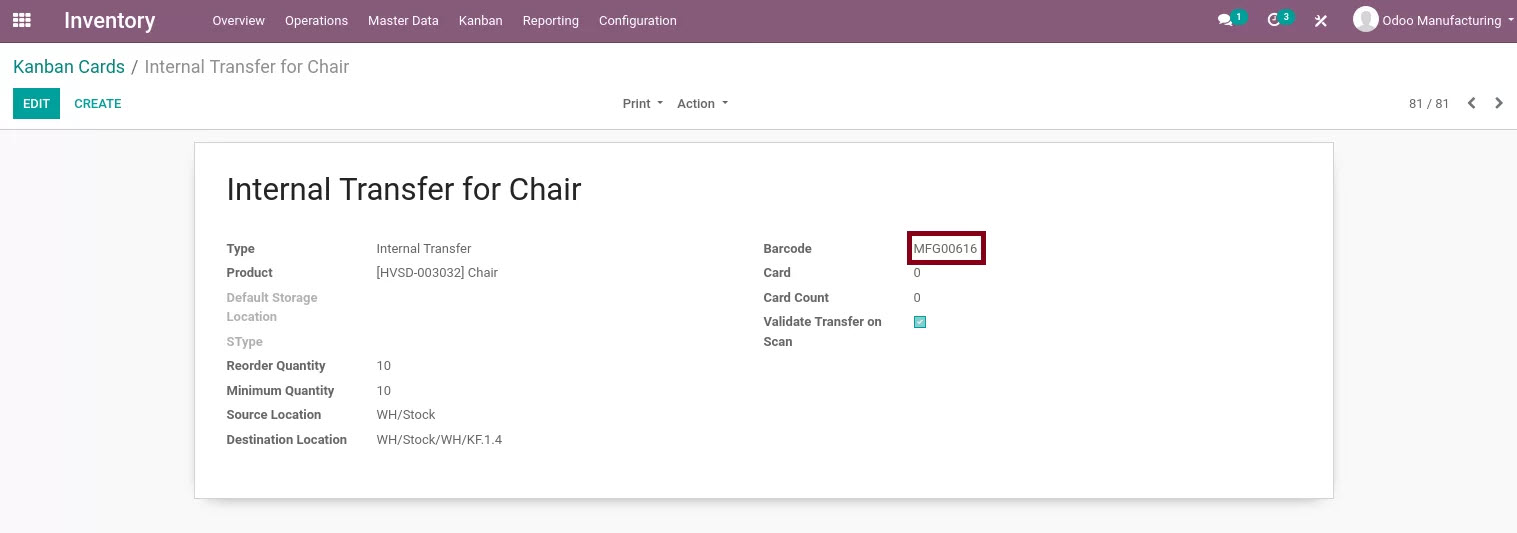Open the Operations menu
1517x533 pixels.
click(x=316, y=20)
